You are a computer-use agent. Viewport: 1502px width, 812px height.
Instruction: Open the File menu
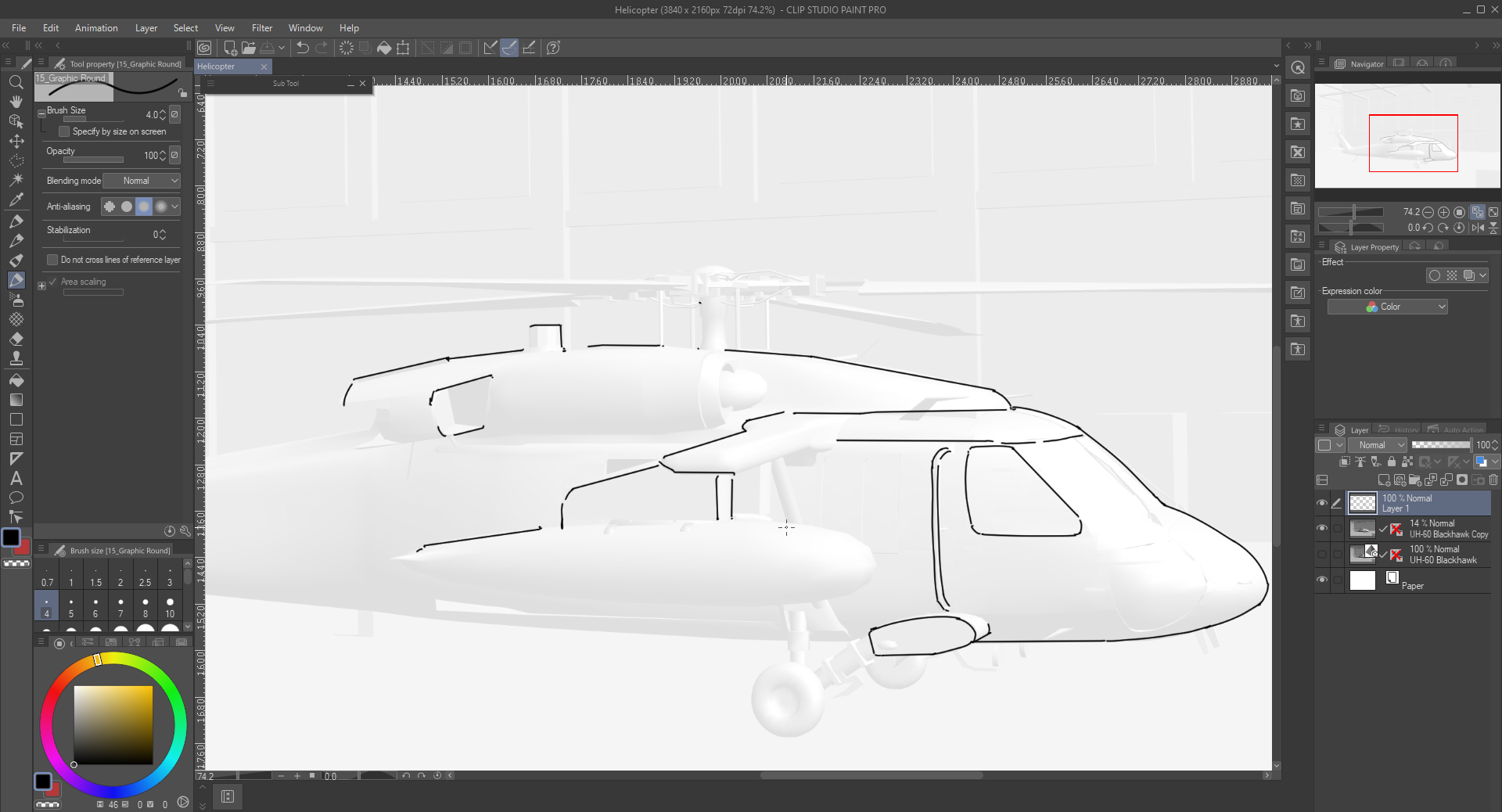(19, 28)
